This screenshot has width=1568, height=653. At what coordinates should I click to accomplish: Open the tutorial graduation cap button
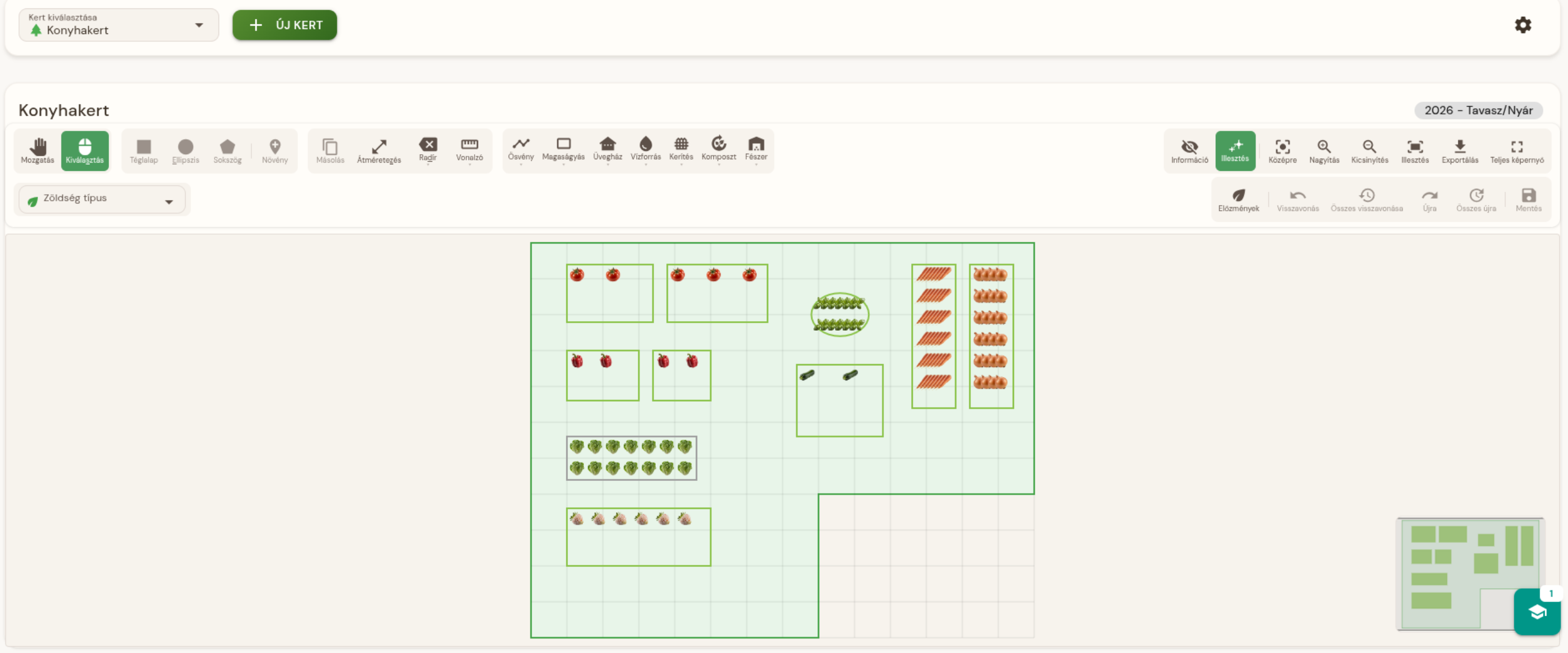point(1537,612)
